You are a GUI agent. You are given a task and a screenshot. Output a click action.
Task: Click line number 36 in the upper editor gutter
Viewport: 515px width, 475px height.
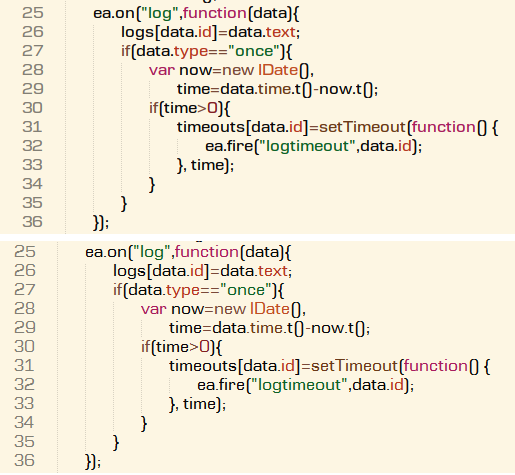33,222
